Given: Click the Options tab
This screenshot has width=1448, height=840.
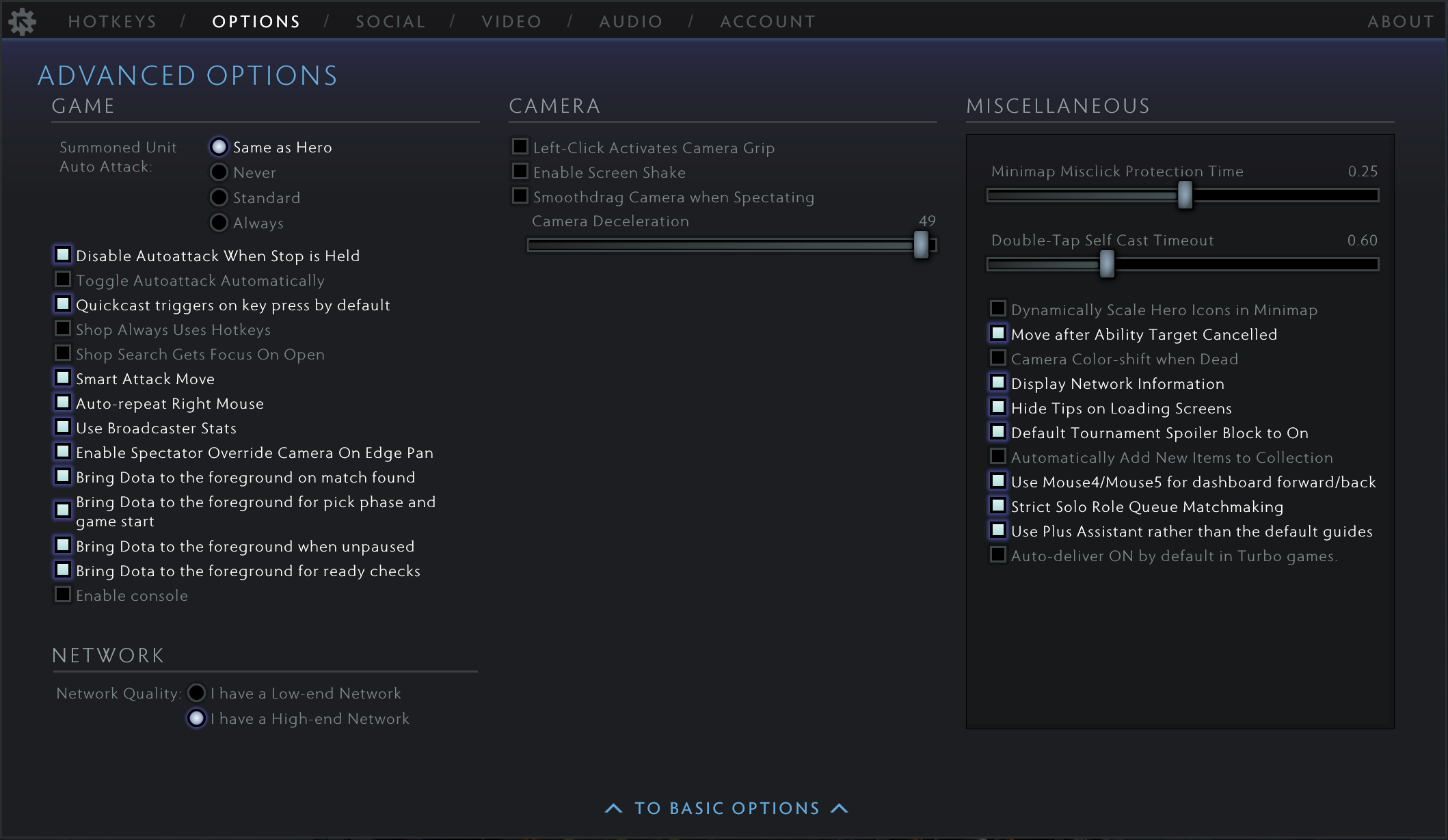Looking at the screenshot, I should pos(256,22).
